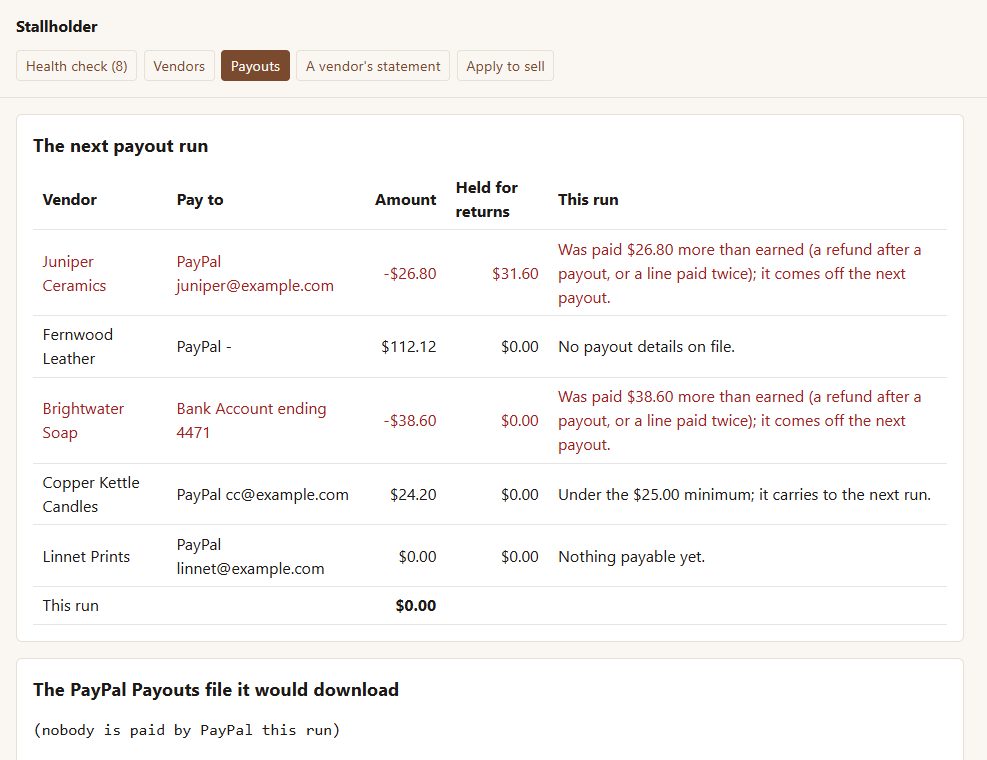
Task: Open A vendor's statement tab
Action: (x=373, y=66)
